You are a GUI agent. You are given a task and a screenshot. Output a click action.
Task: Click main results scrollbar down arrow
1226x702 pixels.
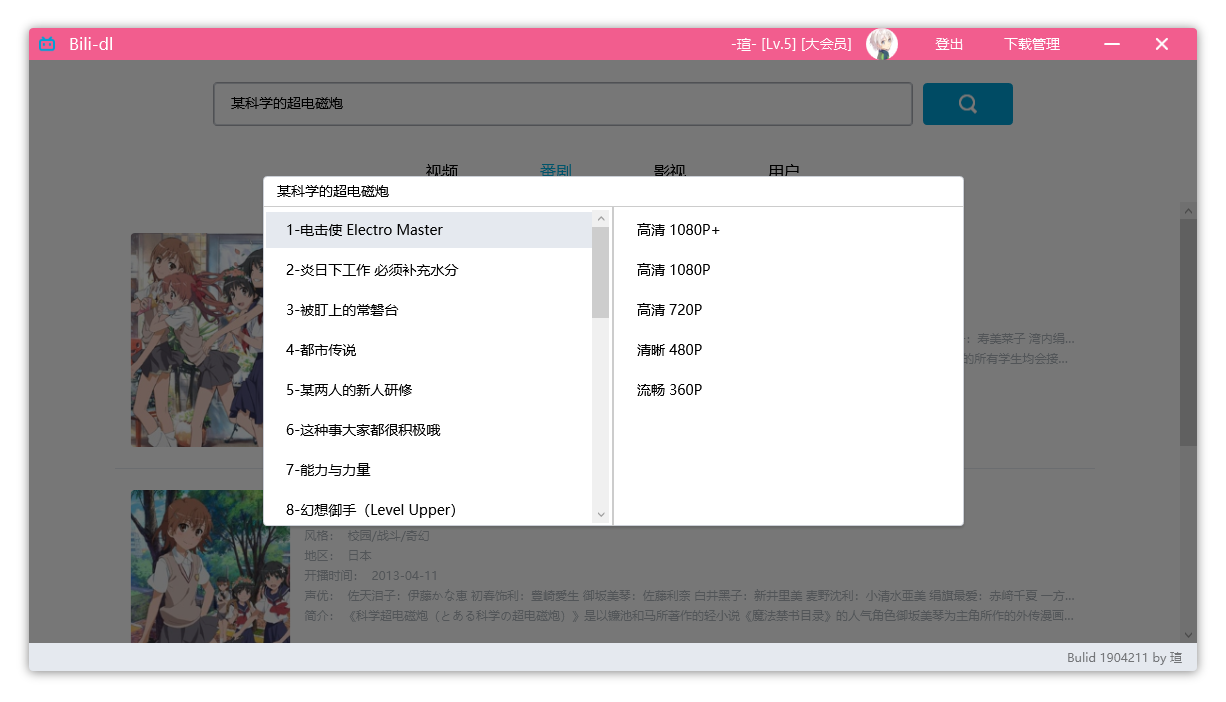click(1188, 634)
